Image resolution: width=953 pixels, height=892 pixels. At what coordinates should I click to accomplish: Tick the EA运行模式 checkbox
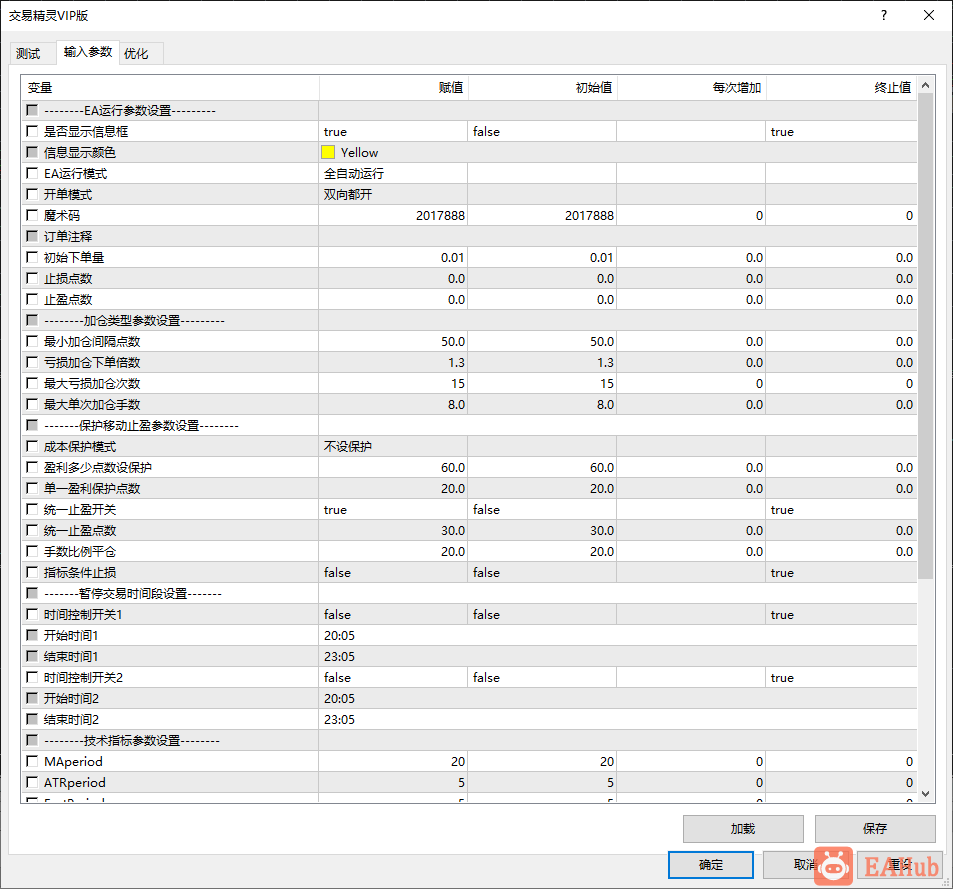(32, 173)
